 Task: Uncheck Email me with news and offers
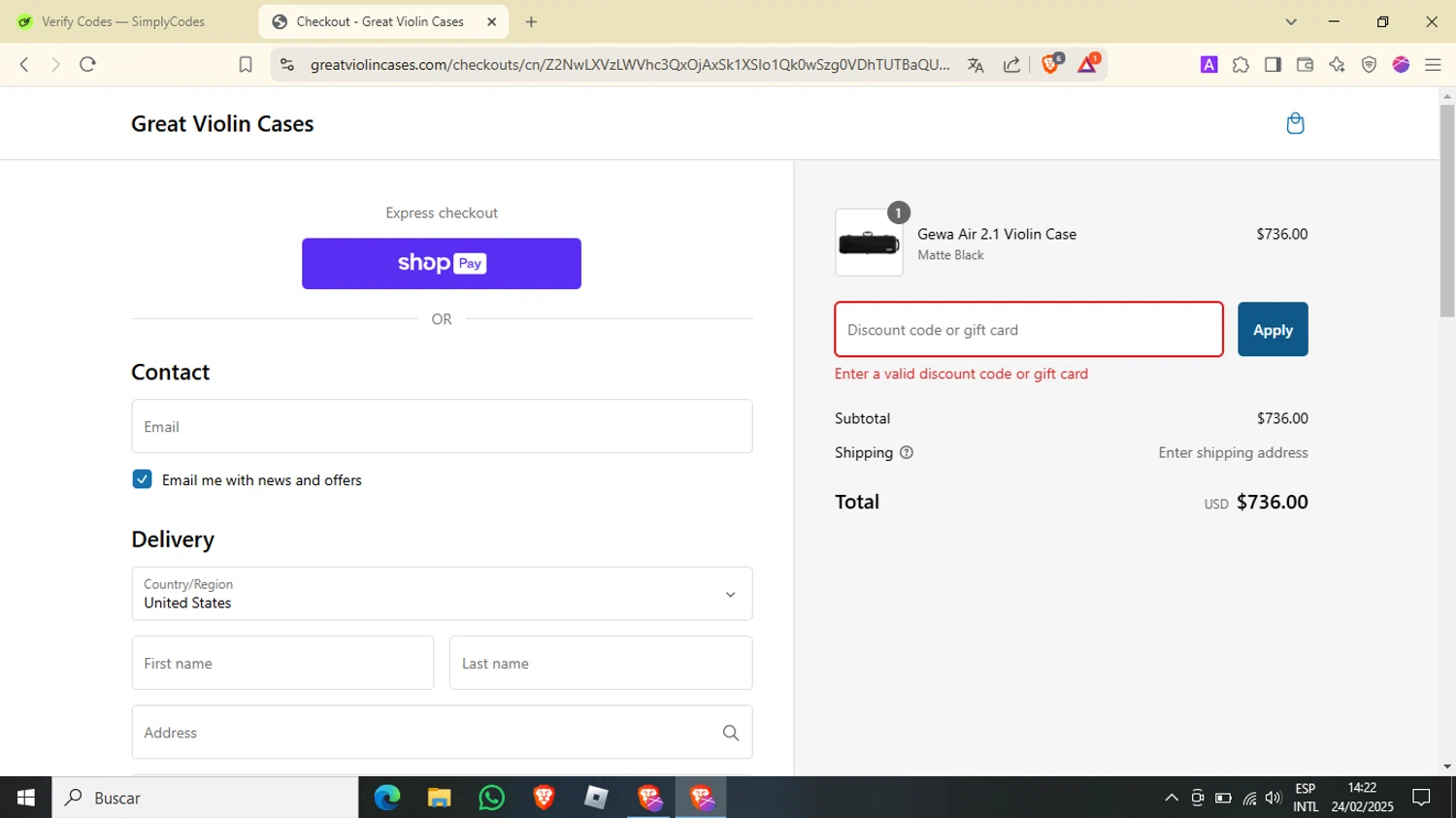point(142,479)
